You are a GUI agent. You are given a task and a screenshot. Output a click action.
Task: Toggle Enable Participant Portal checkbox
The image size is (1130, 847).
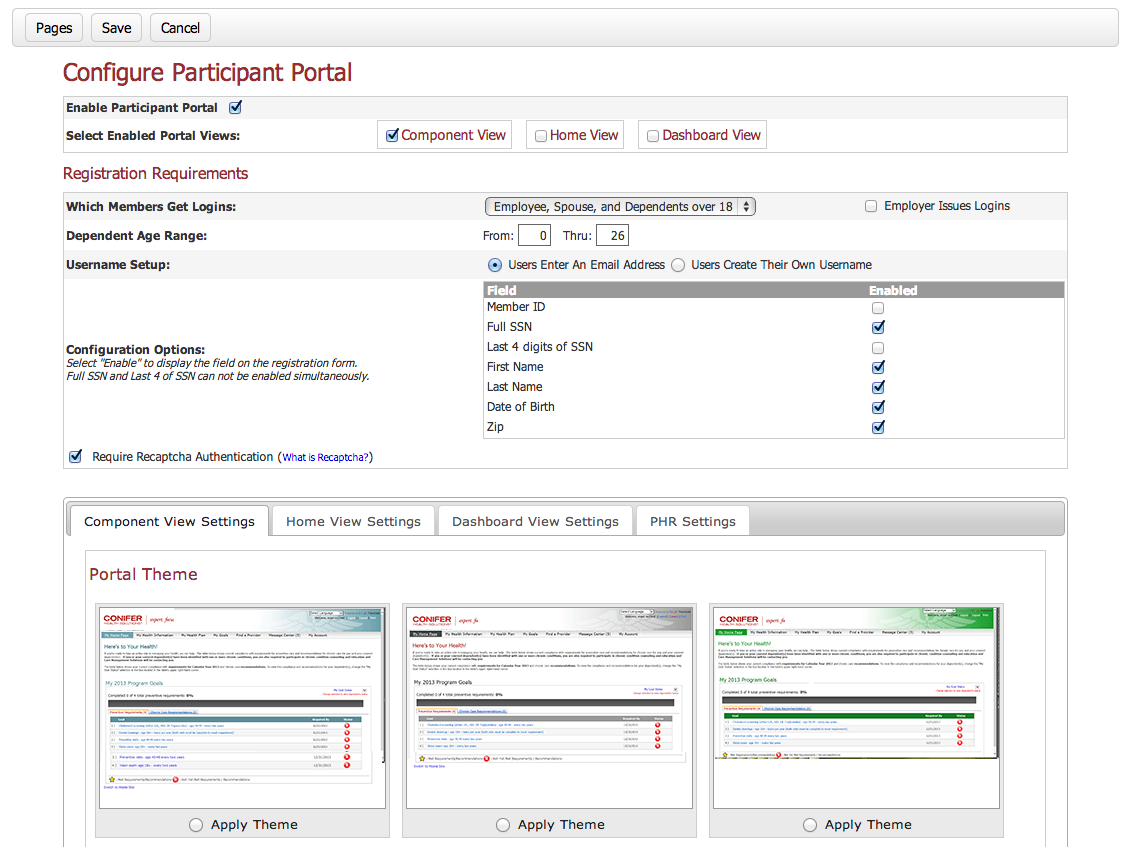236,107
